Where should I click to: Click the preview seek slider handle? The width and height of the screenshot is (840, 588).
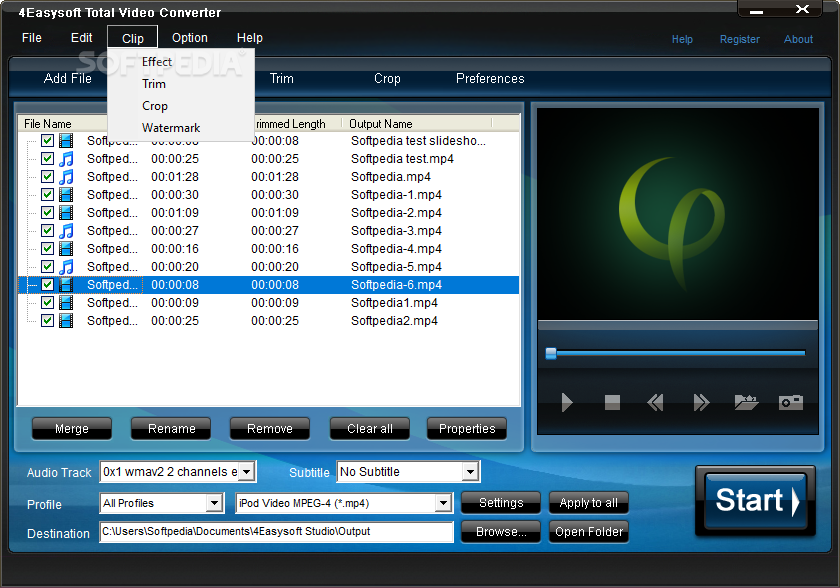551,353
